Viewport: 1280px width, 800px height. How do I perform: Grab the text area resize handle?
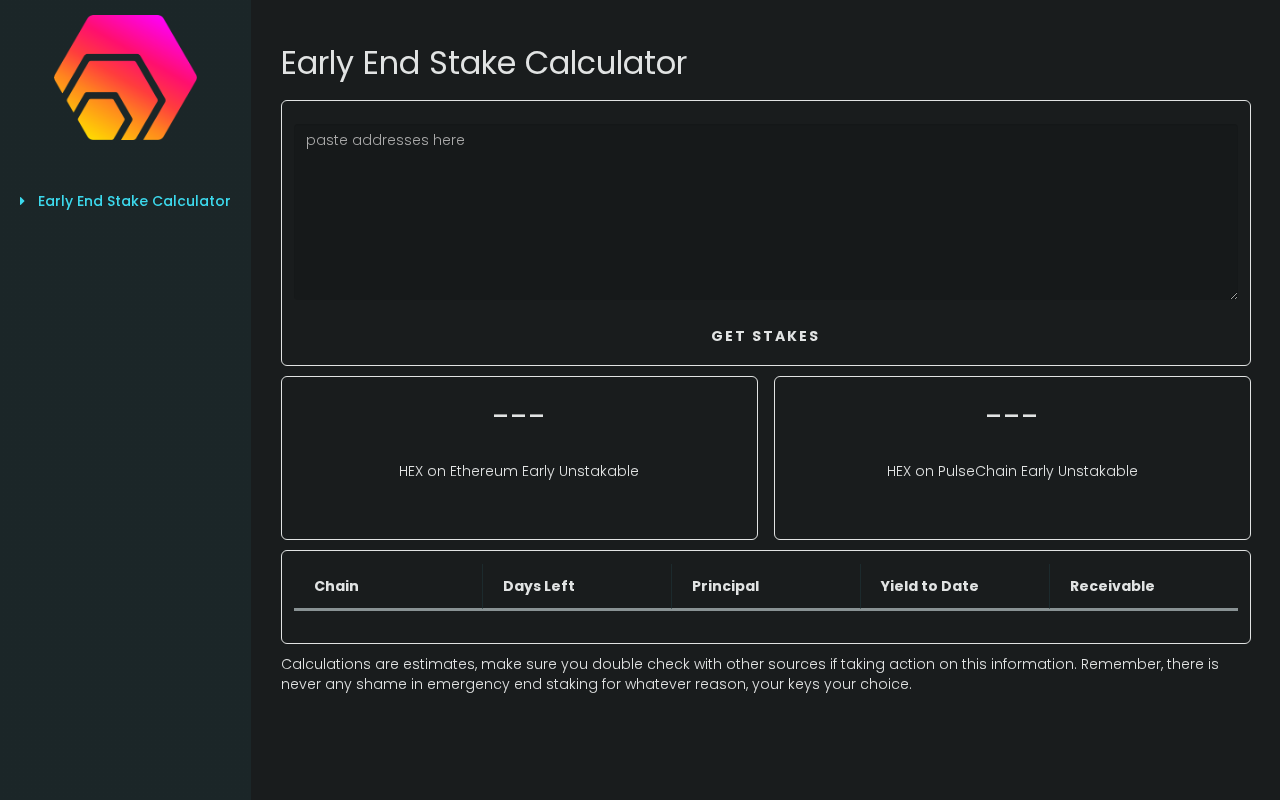pos(1233,295)
